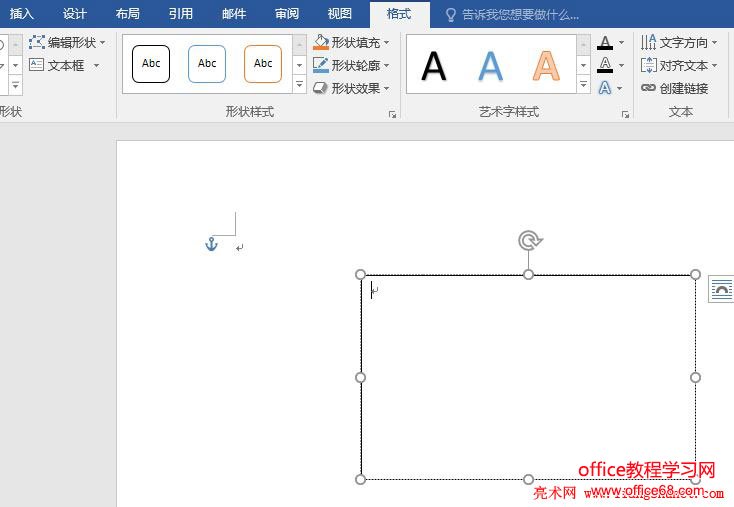Click the rotation handle above the text box
Image resolution: width=734 pixels, height=507 pixels.
pyautogui.click(x=529, y=241)
